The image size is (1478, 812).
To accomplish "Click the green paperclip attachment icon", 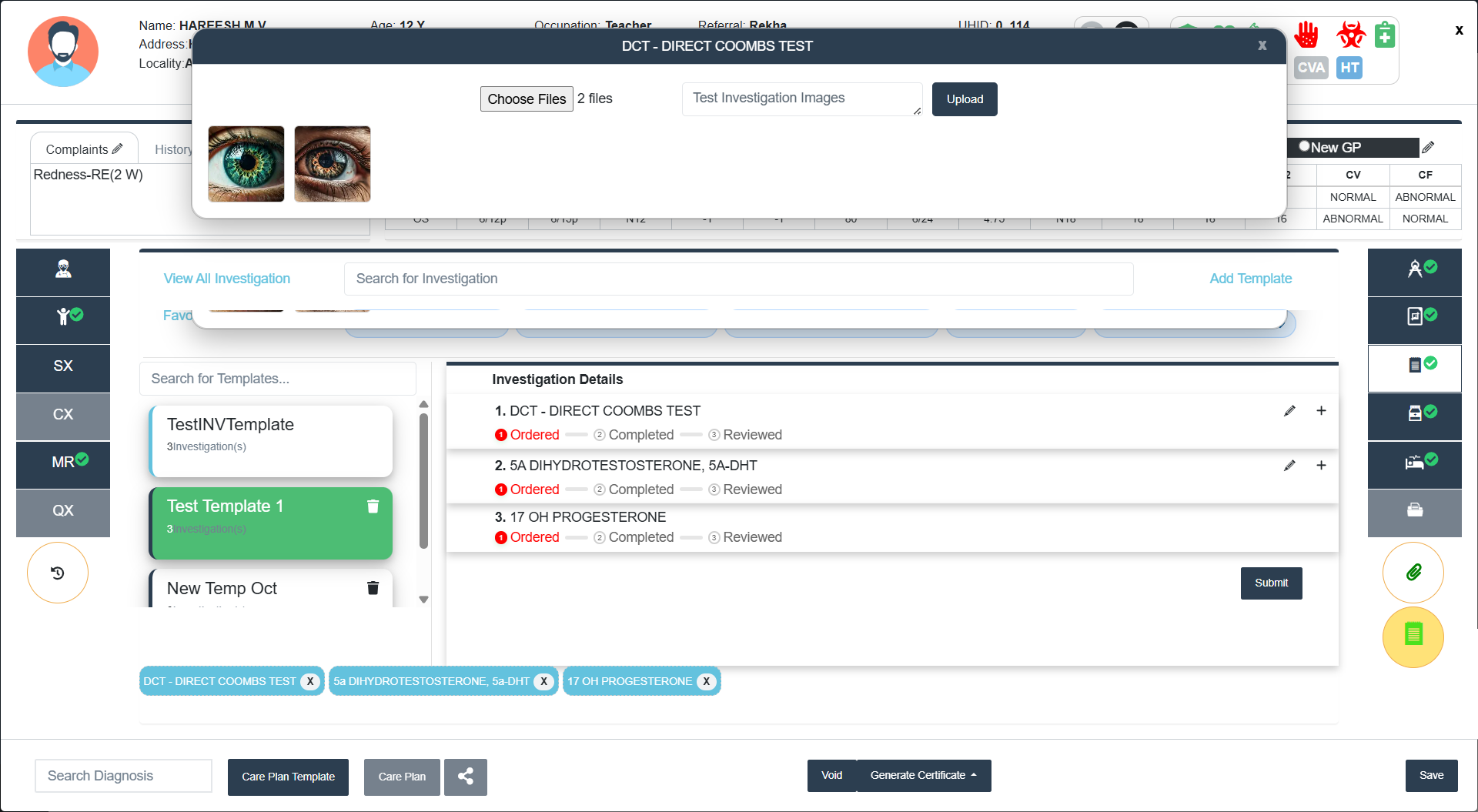I will pos(1413,573).
